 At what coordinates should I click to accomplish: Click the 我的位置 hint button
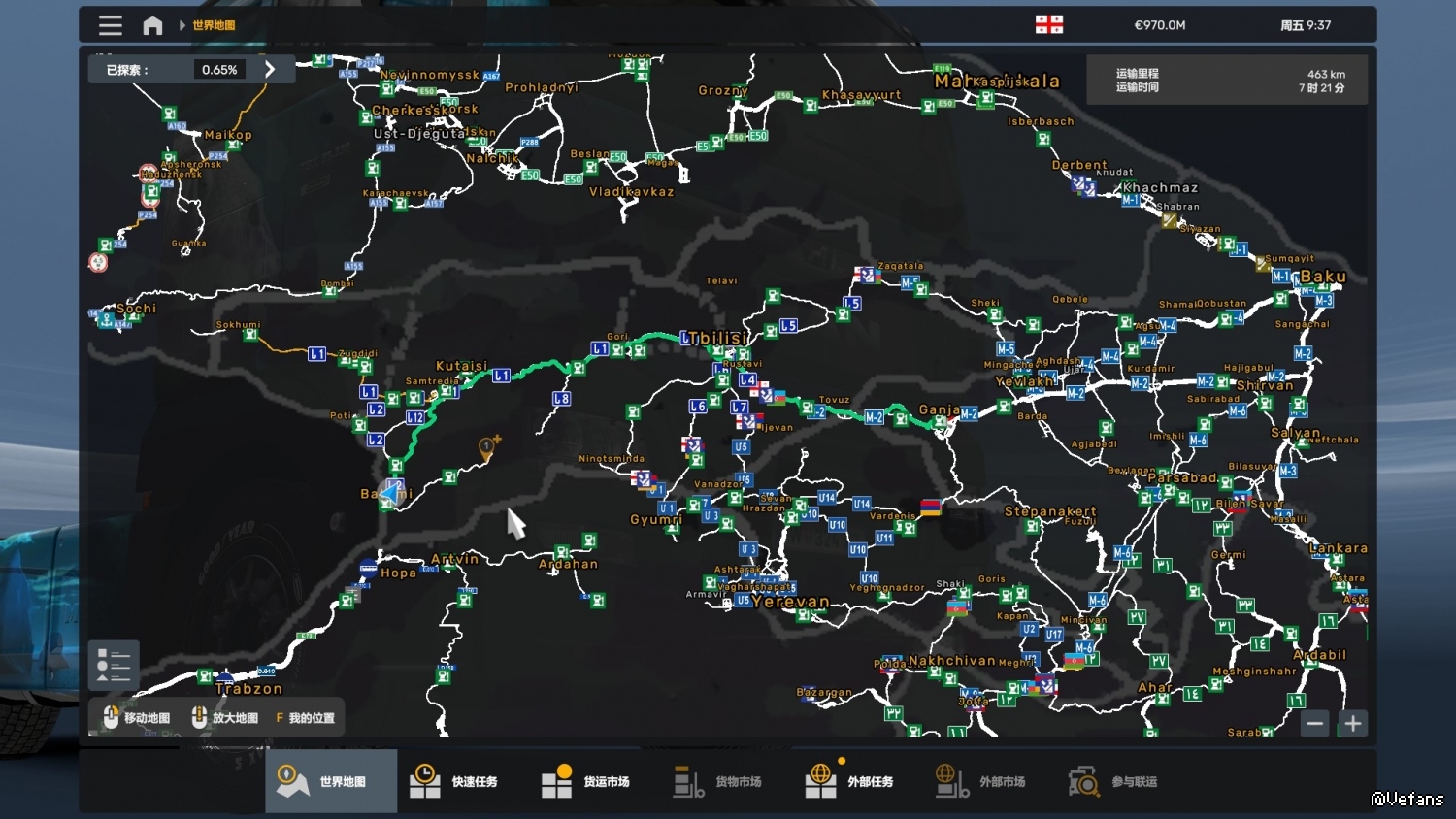pyautogui.click(x=305, y=718)
